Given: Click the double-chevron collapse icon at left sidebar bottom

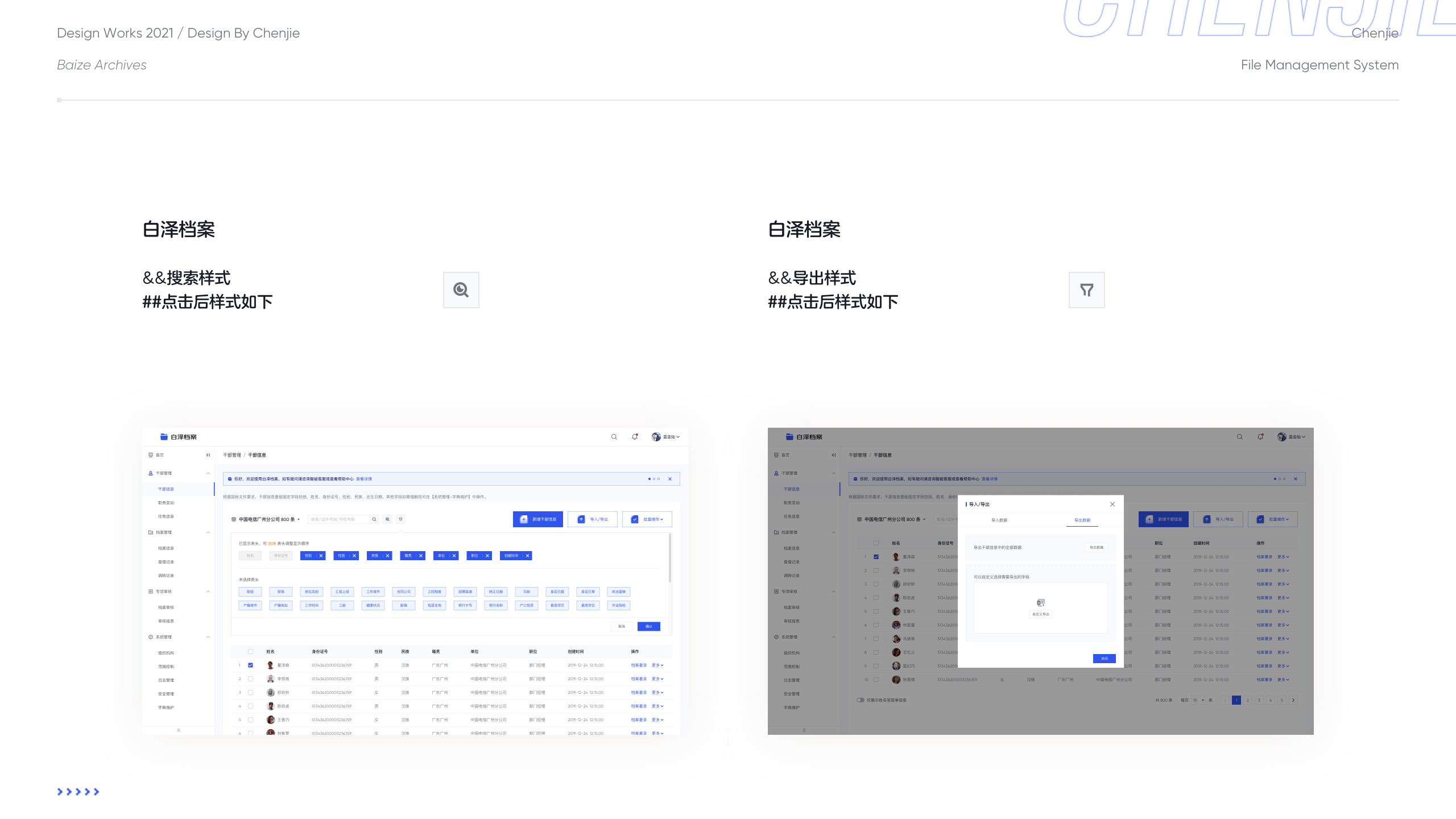Looking at the screenshot, I should click(179, 730).
